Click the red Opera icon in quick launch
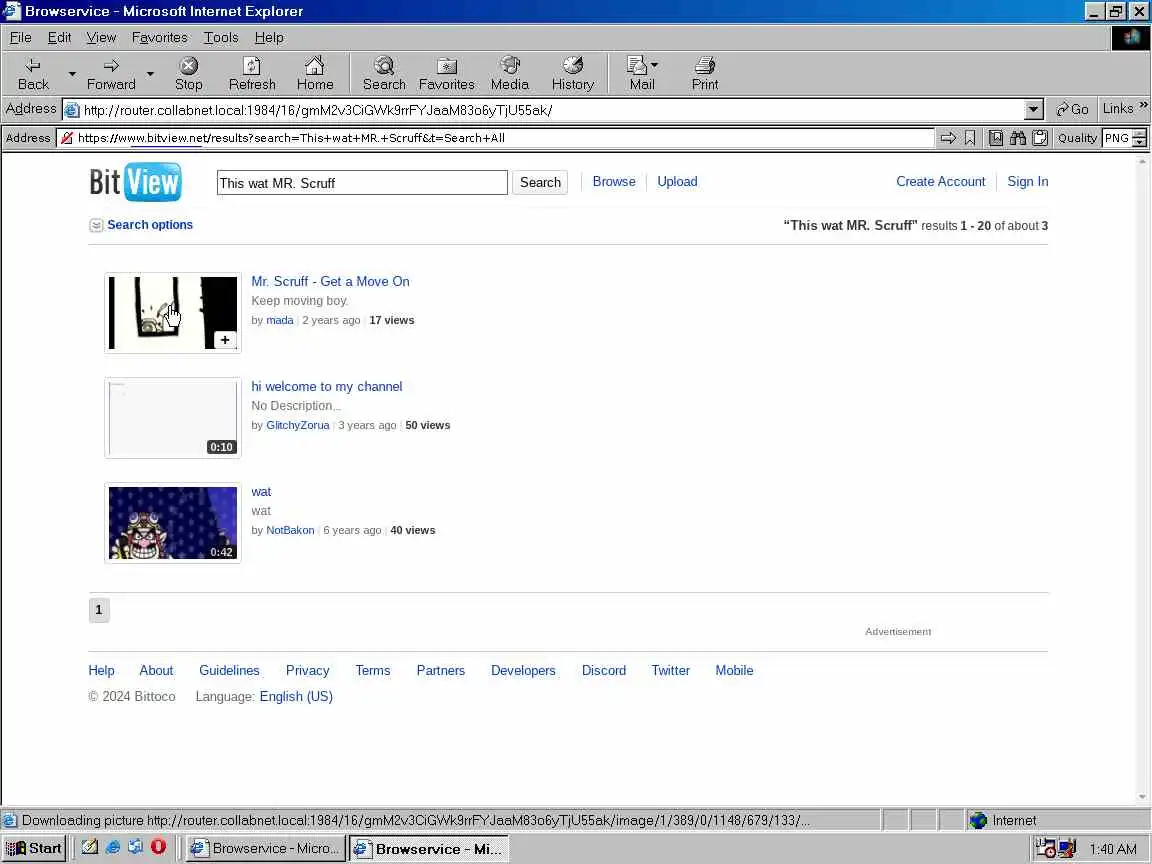Screen dimensions: 1152x864 [158, 846]
